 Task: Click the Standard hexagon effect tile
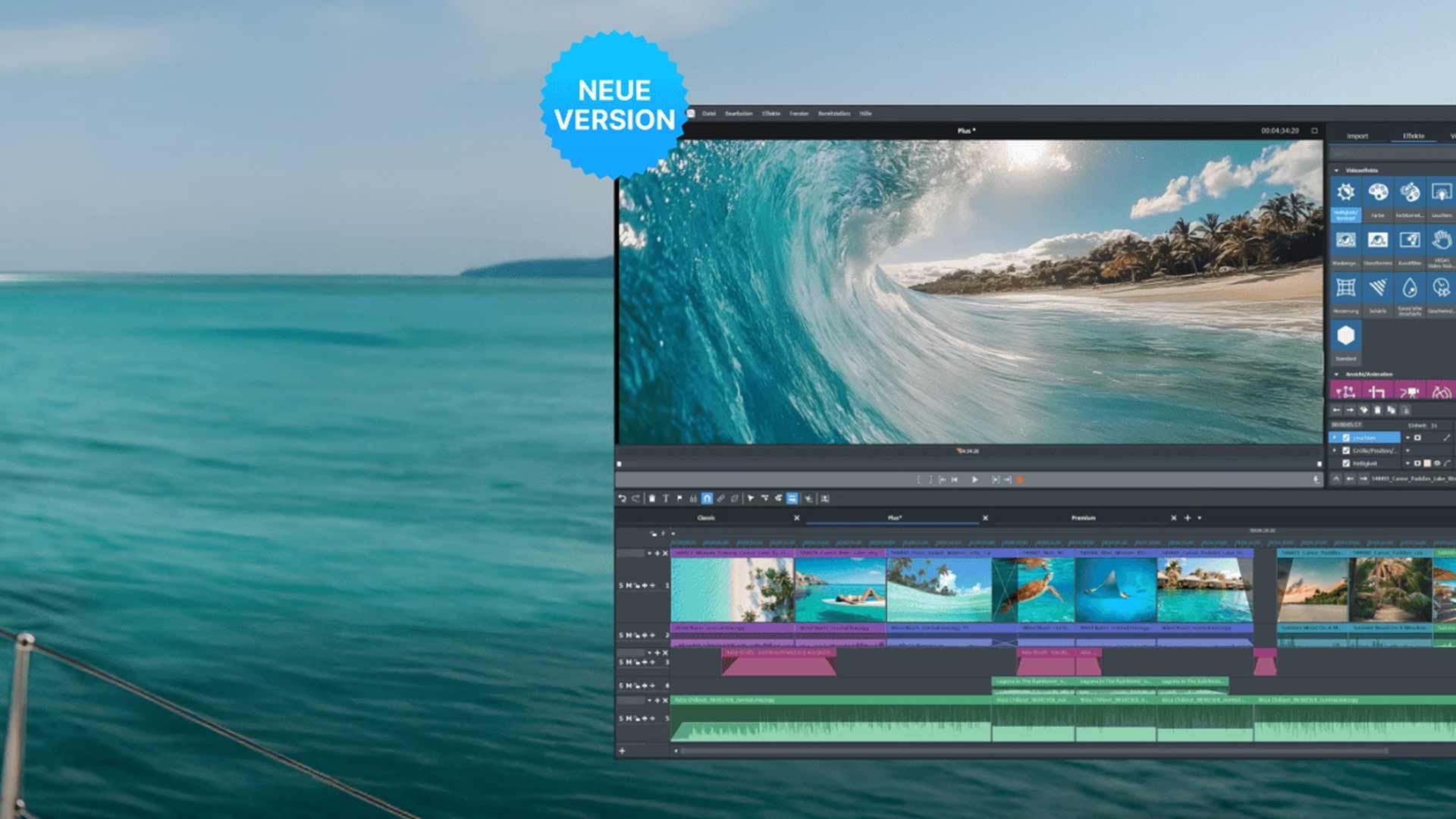[1346, 336]
